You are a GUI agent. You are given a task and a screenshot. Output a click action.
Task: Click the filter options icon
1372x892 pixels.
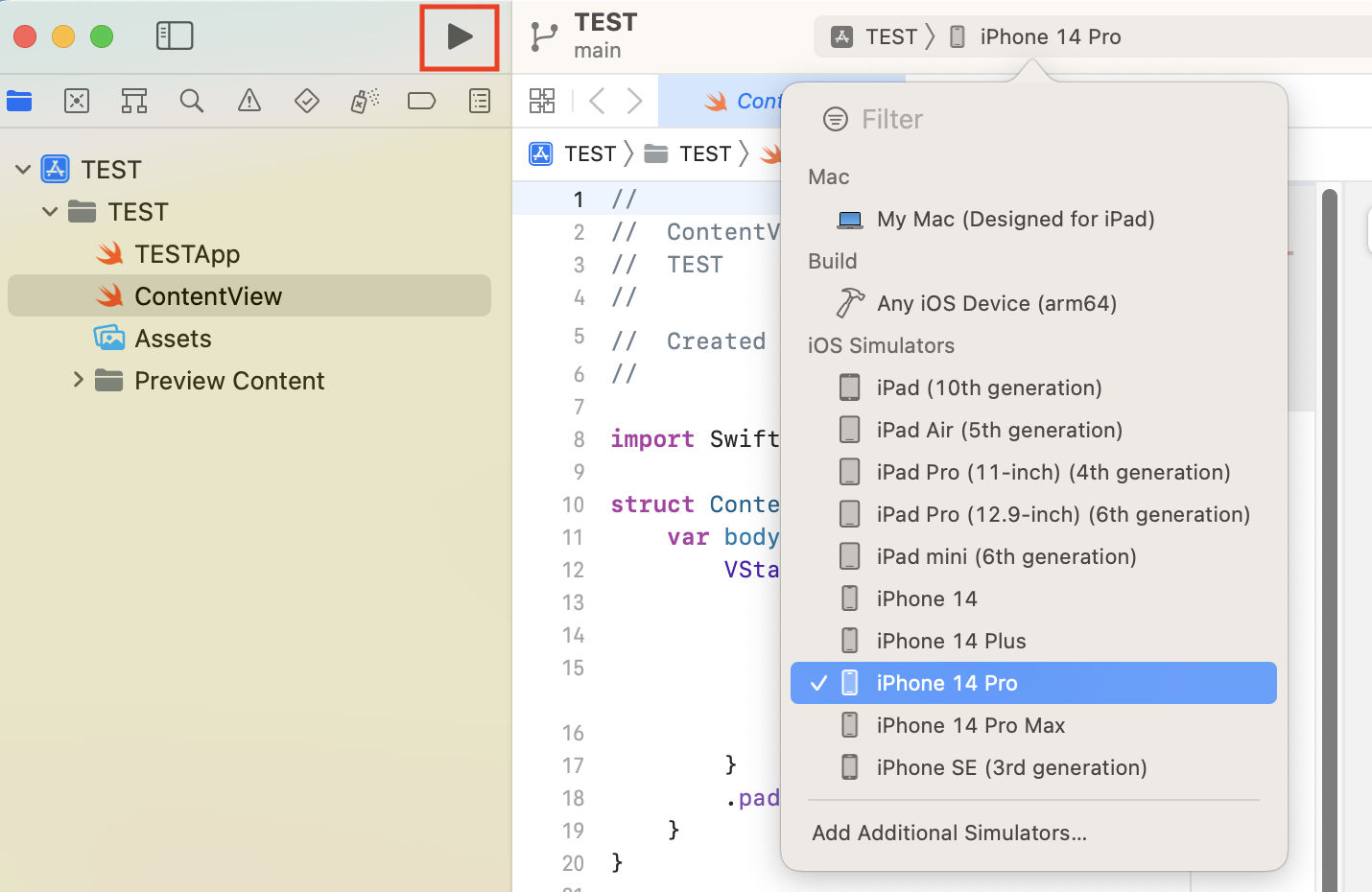pyautogui.click(x=836, y=120)
